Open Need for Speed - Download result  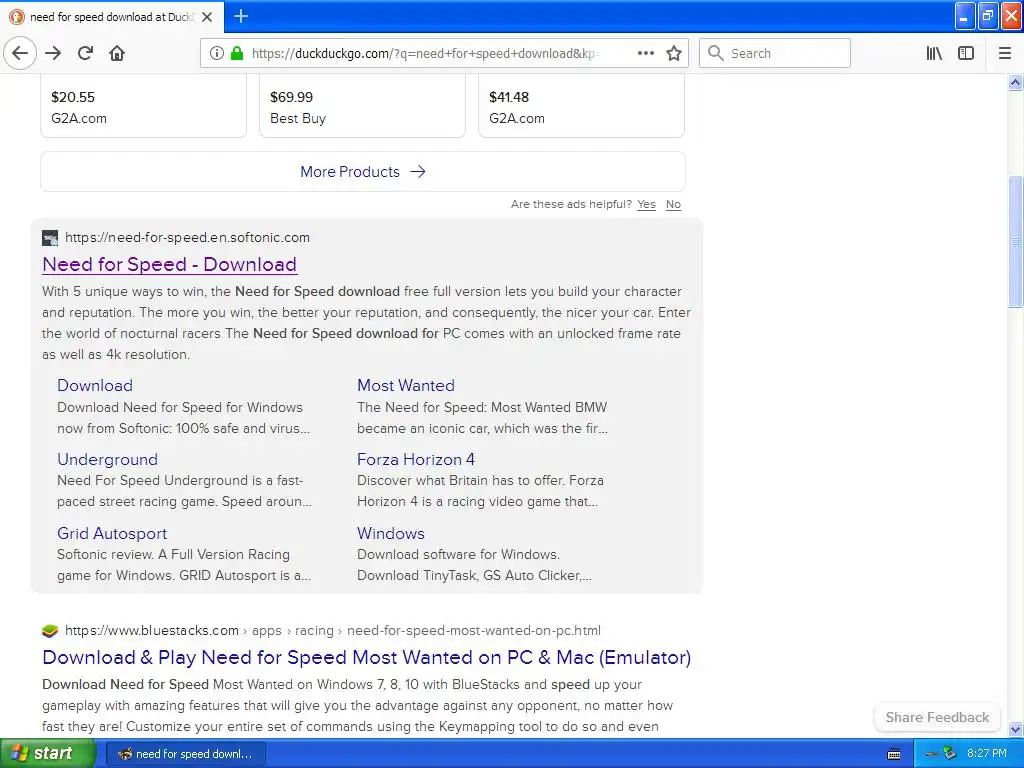click(170, 264)
